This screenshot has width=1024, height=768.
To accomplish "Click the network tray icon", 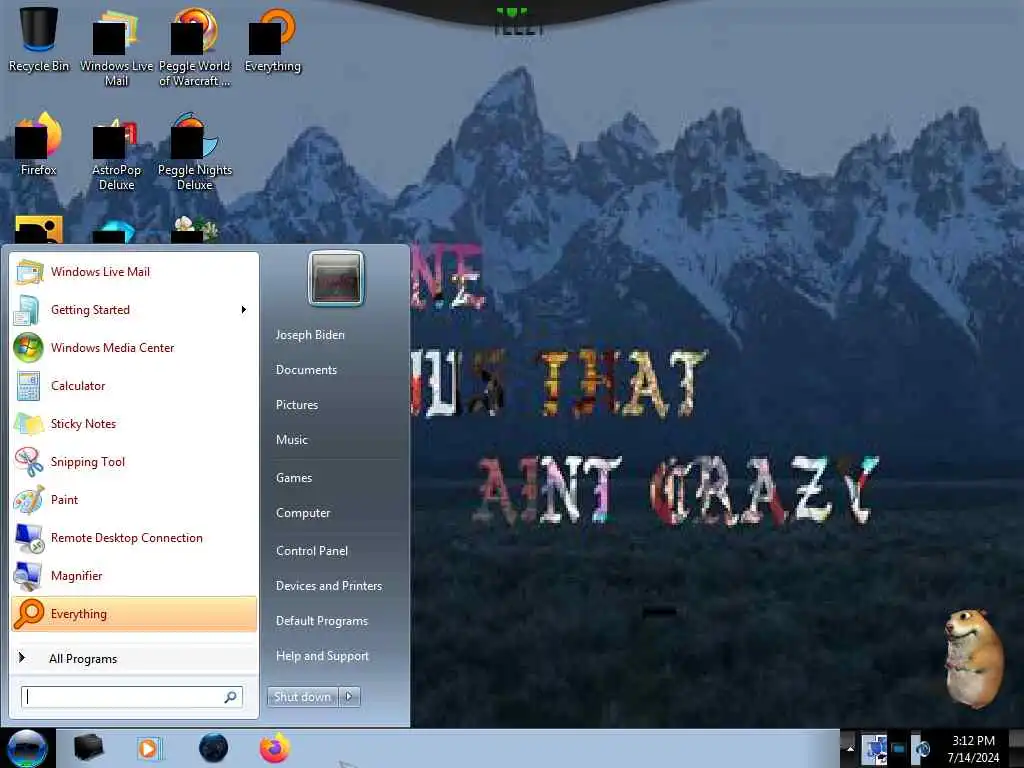I will (874, 749).
